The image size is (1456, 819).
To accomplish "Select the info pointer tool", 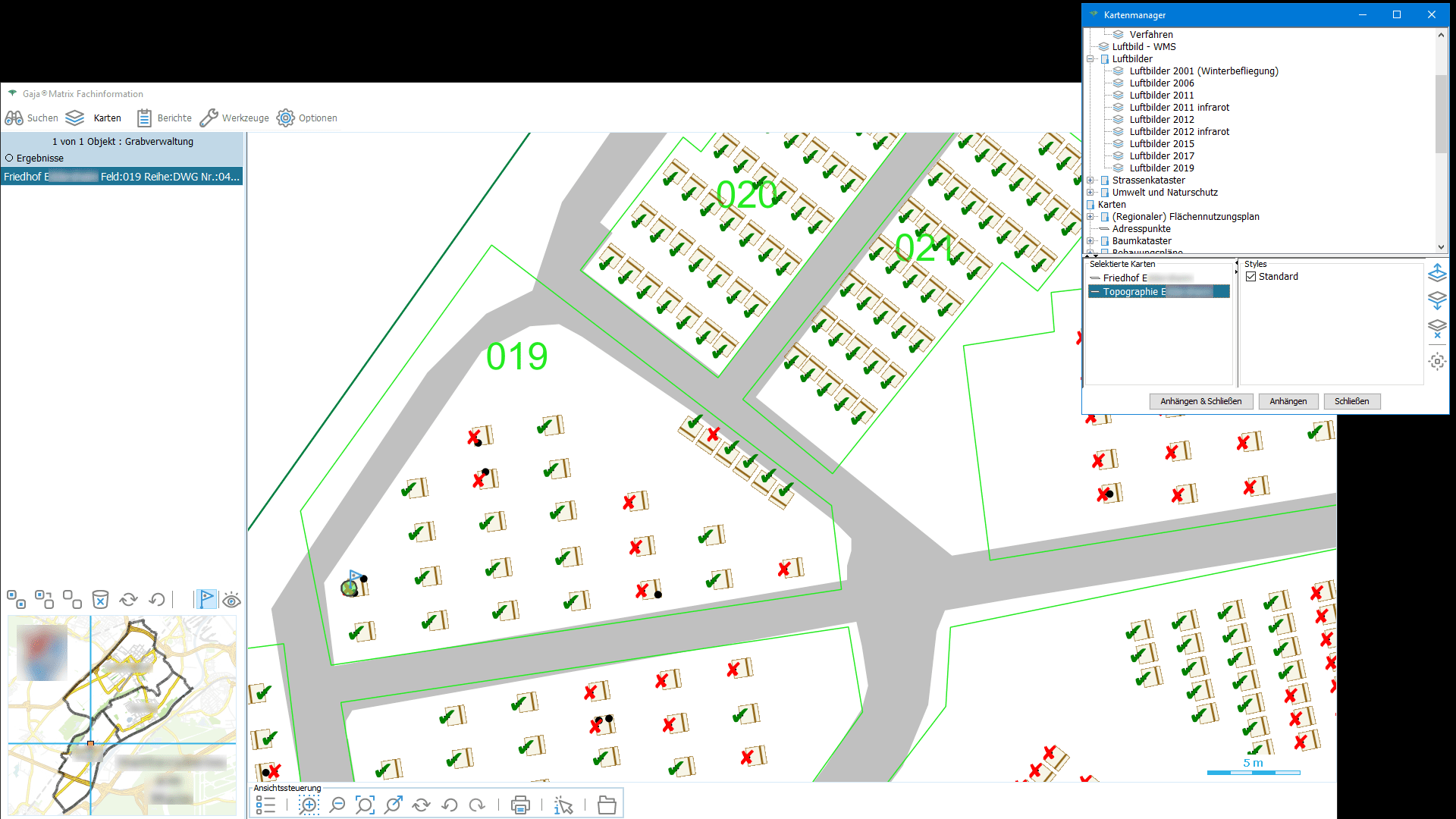I will tap(563, 805).
